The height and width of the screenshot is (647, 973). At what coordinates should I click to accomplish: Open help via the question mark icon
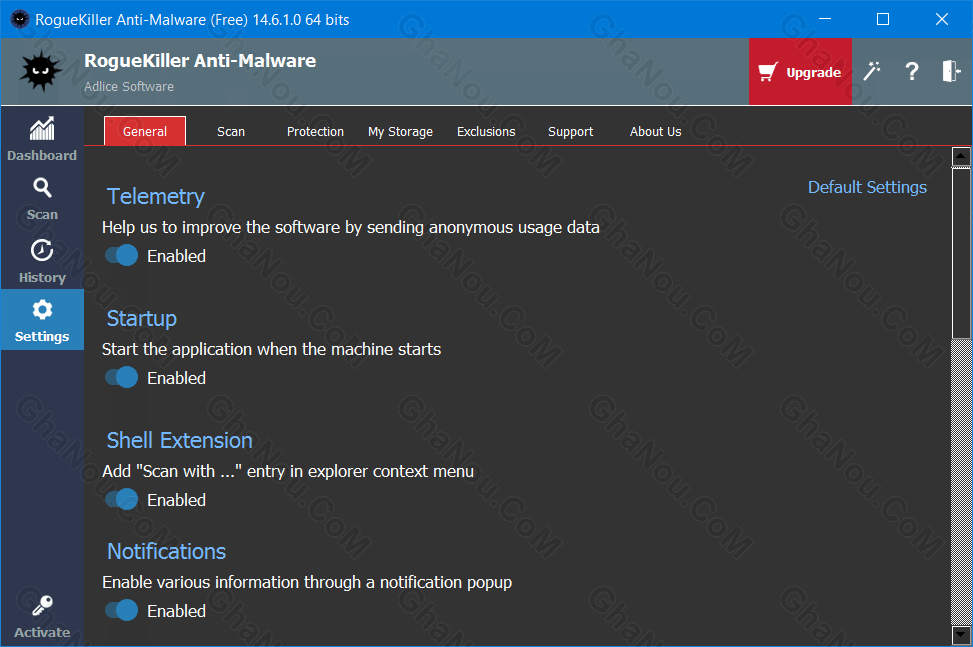[x=912, y=71]
